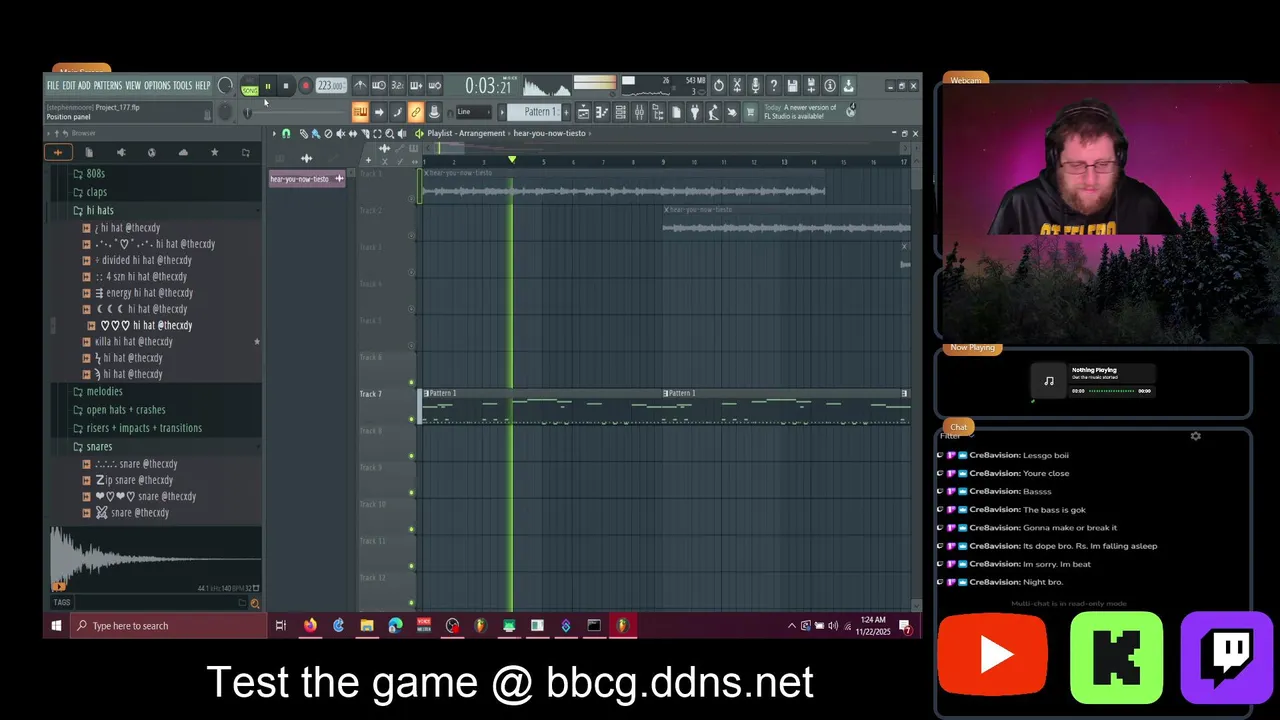Open help question-mark icon
The width and height of the screenshot is (1280, 720).
(x=773, y=86)
